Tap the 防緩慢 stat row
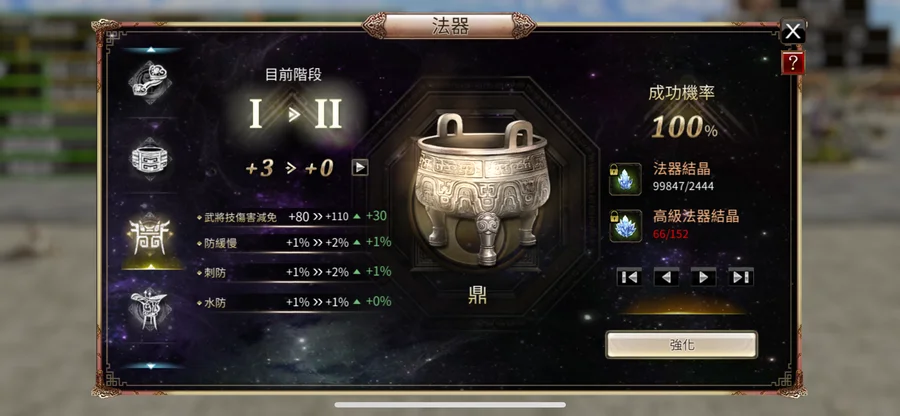Image resolution: width=900 pixels, height=416 pixels. coord(294,243)
